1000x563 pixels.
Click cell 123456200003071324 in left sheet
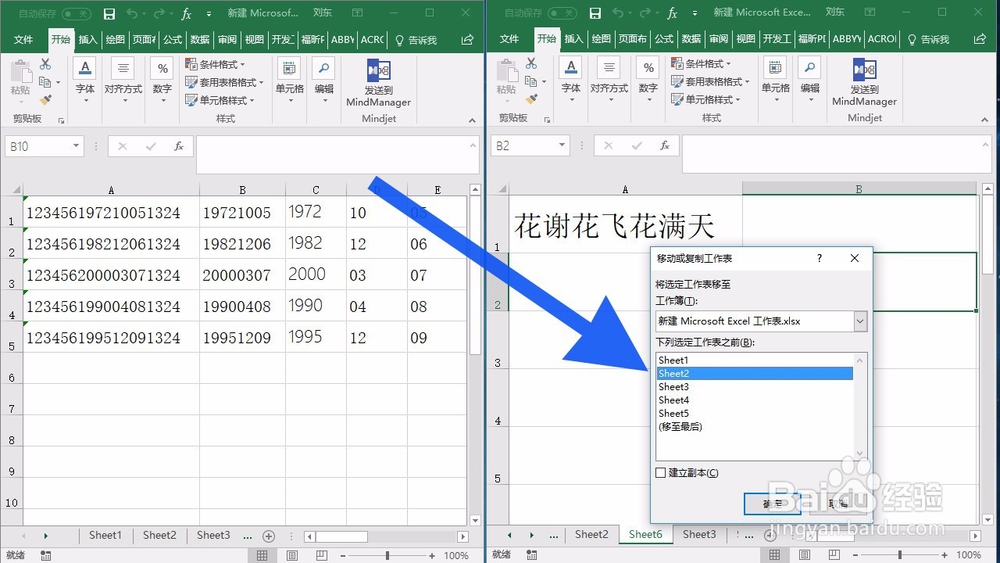tap(111, 275)
